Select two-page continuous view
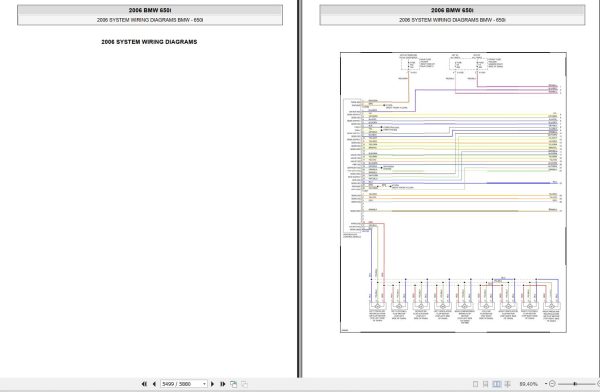600x392 pixels. point(507,384)
